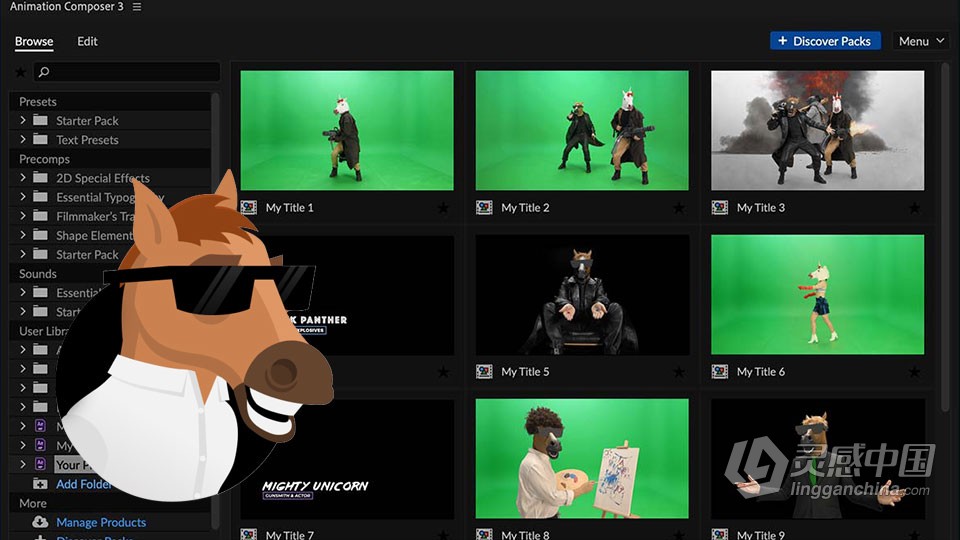Screen dimensions: 960x540
Task: Open the Animation Composer 3 panel menu icon
Action: [x=137, y=7]
